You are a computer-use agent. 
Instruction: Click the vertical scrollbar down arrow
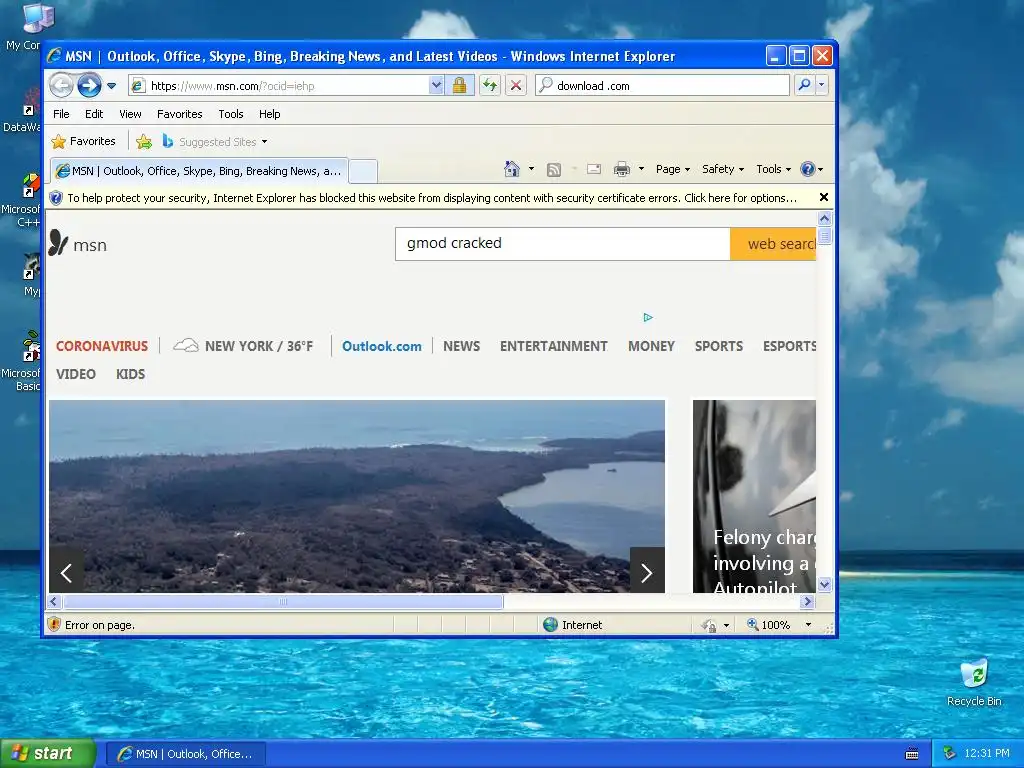coord(825,585)
